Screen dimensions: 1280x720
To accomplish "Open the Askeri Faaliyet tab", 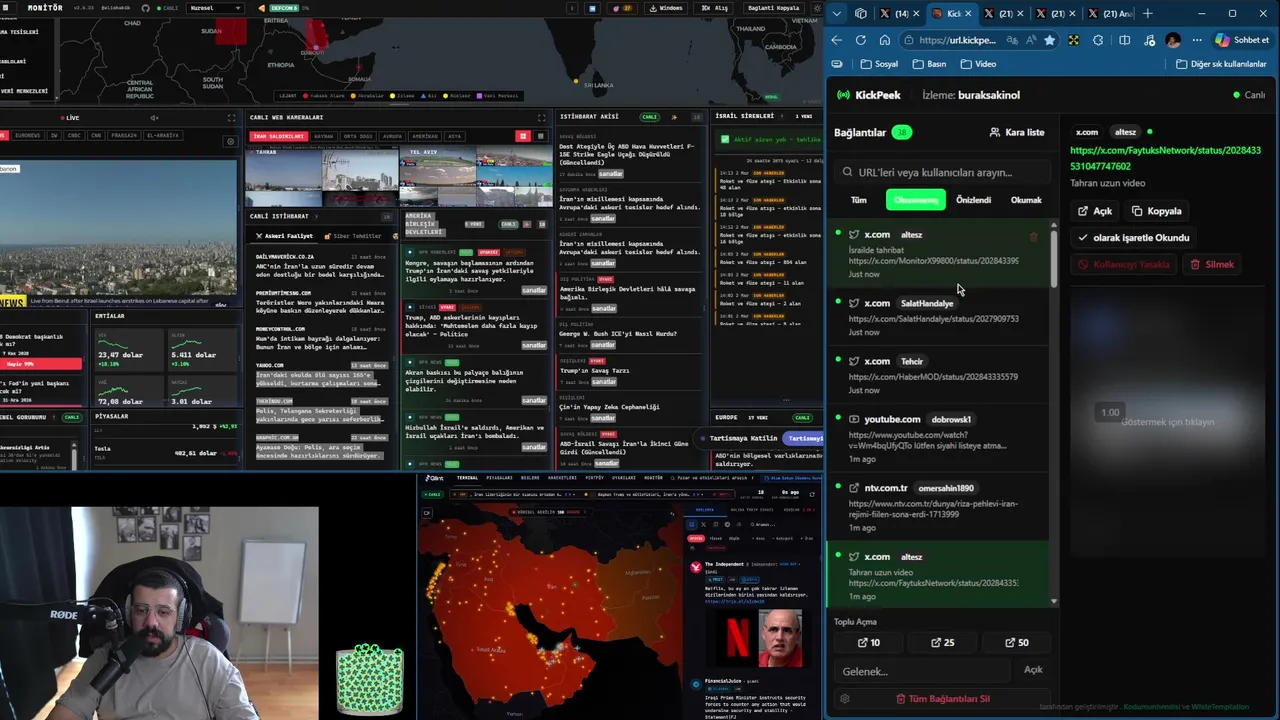I will coord(284,236).
